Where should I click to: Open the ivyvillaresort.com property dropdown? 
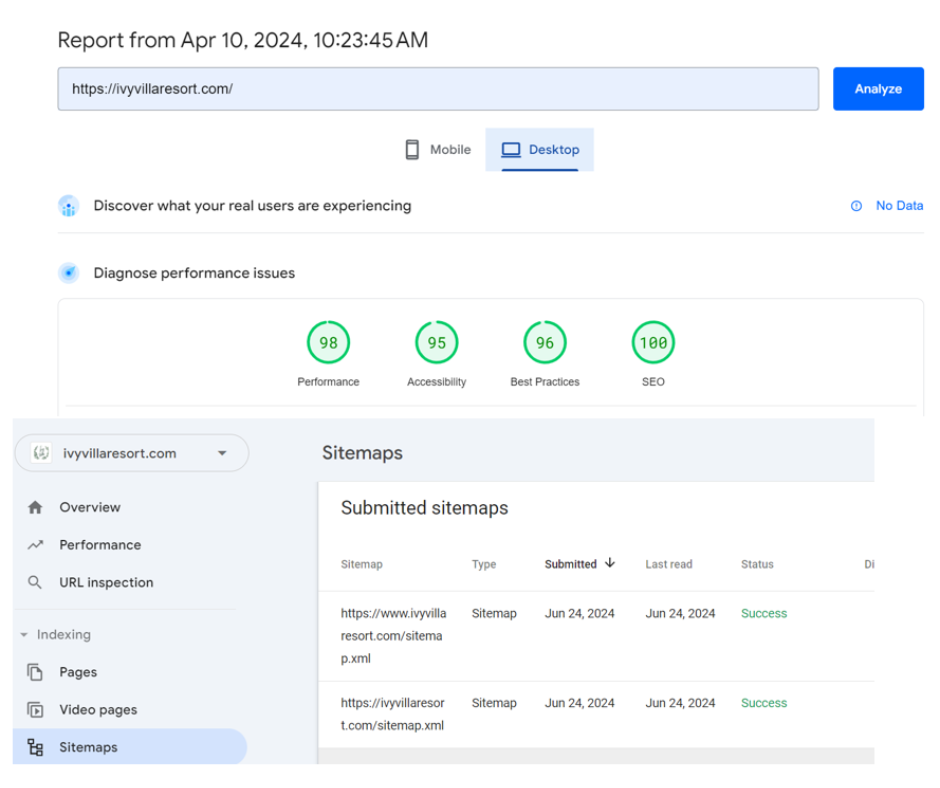click(222, 453)
